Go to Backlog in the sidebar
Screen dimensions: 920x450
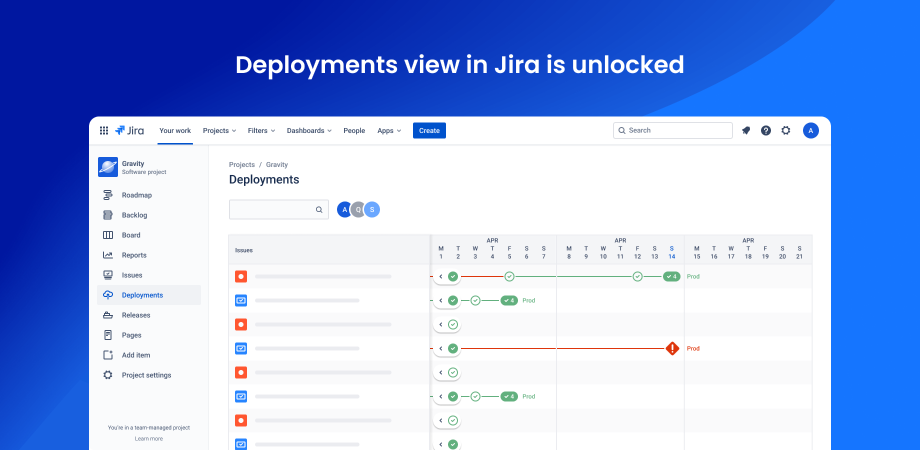point(134,215)
